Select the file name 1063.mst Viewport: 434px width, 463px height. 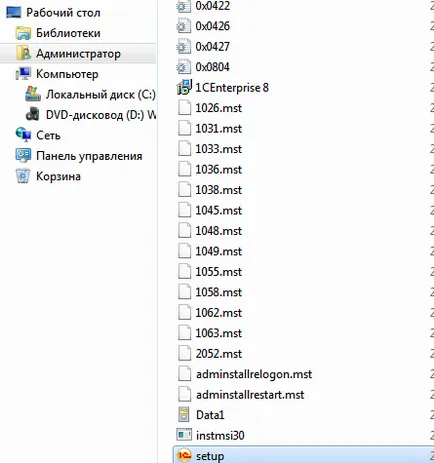[x=219, y=333]
